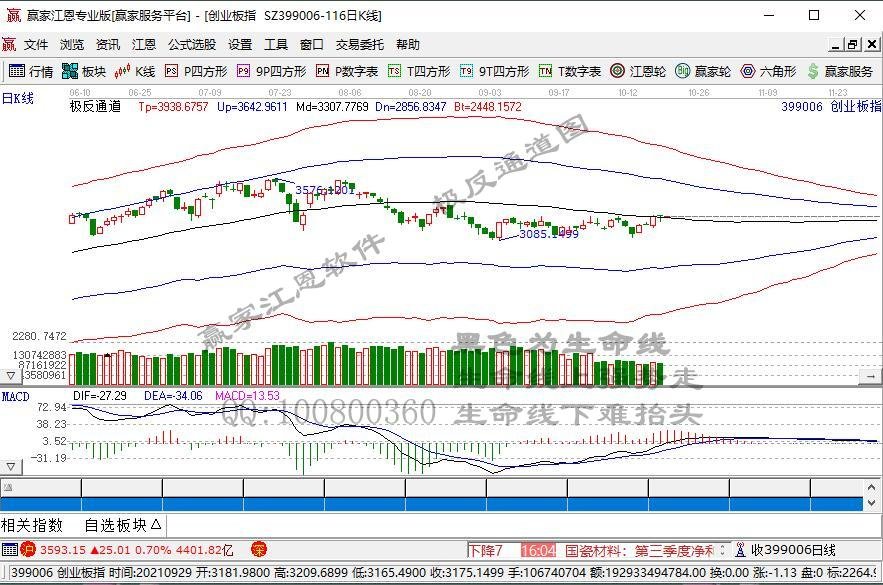Screen dimensions: 883x585
Task: Toggle the news ticker stepper arrows
Action: tap(723, 550)
